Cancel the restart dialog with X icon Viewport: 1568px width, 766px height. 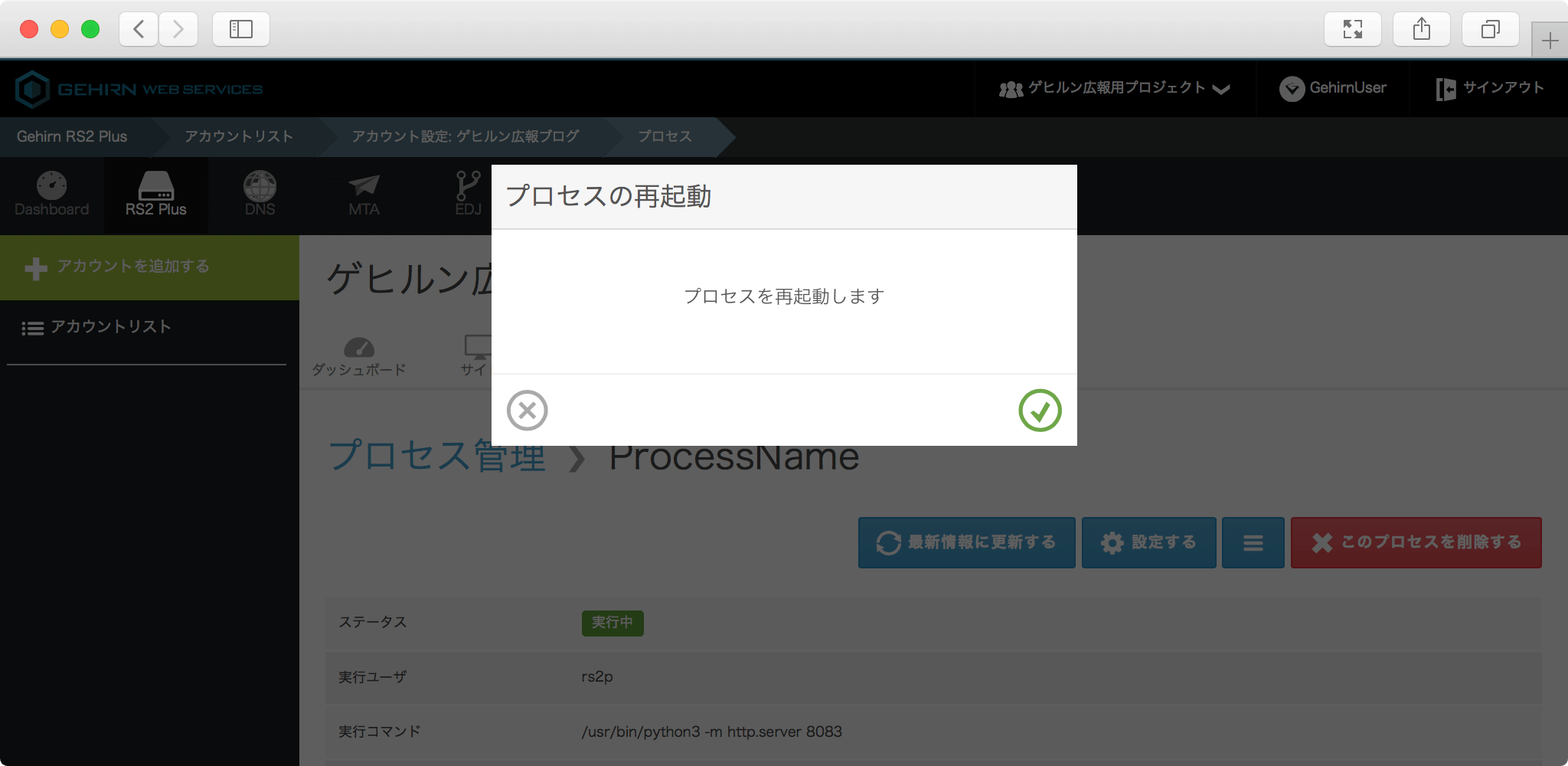click(x=527, y=411)
